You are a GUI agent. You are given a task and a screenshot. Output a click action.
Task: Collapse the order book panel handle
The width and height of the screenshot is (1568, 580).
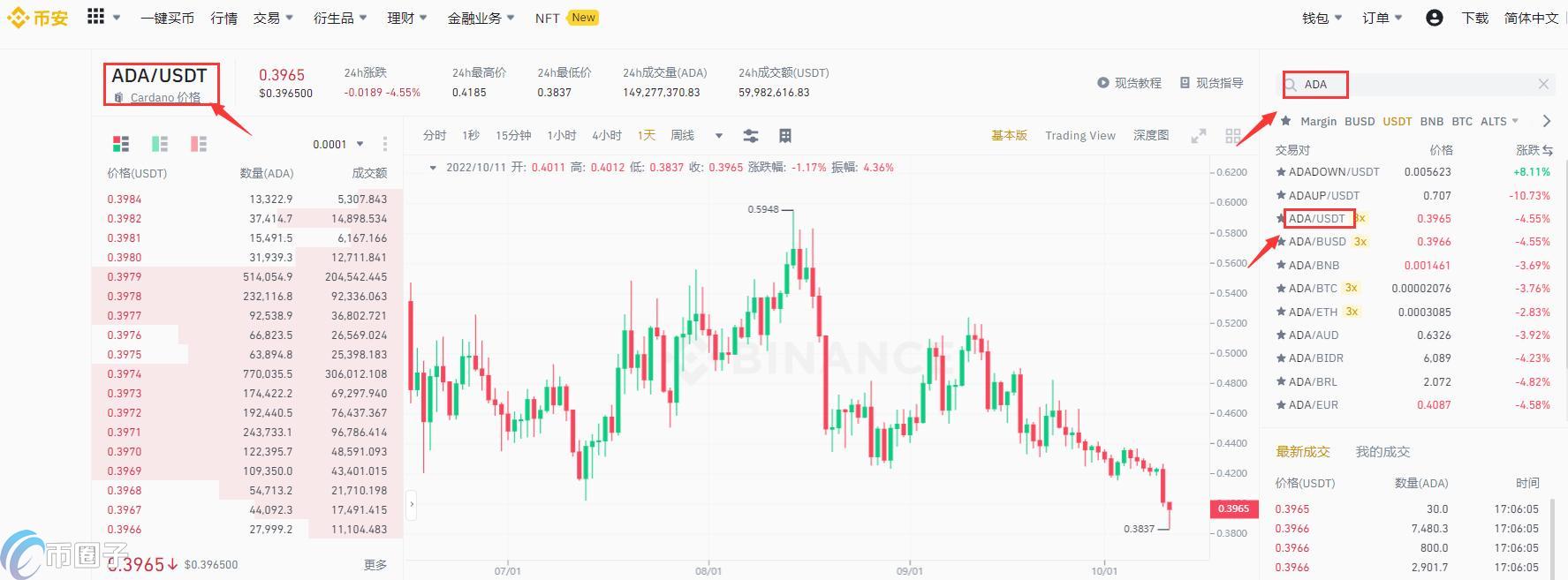[411, 504]
